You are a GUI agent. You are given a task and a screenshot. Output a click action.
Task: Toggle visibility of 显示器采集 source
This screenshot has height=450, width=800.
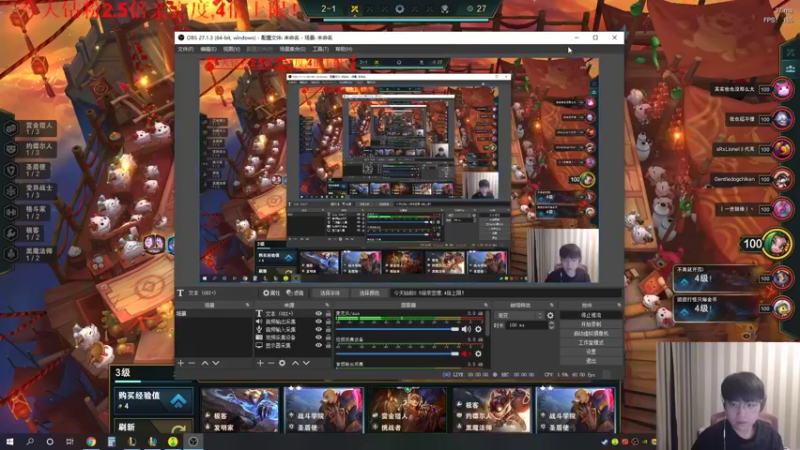click(x=318, y=345)
